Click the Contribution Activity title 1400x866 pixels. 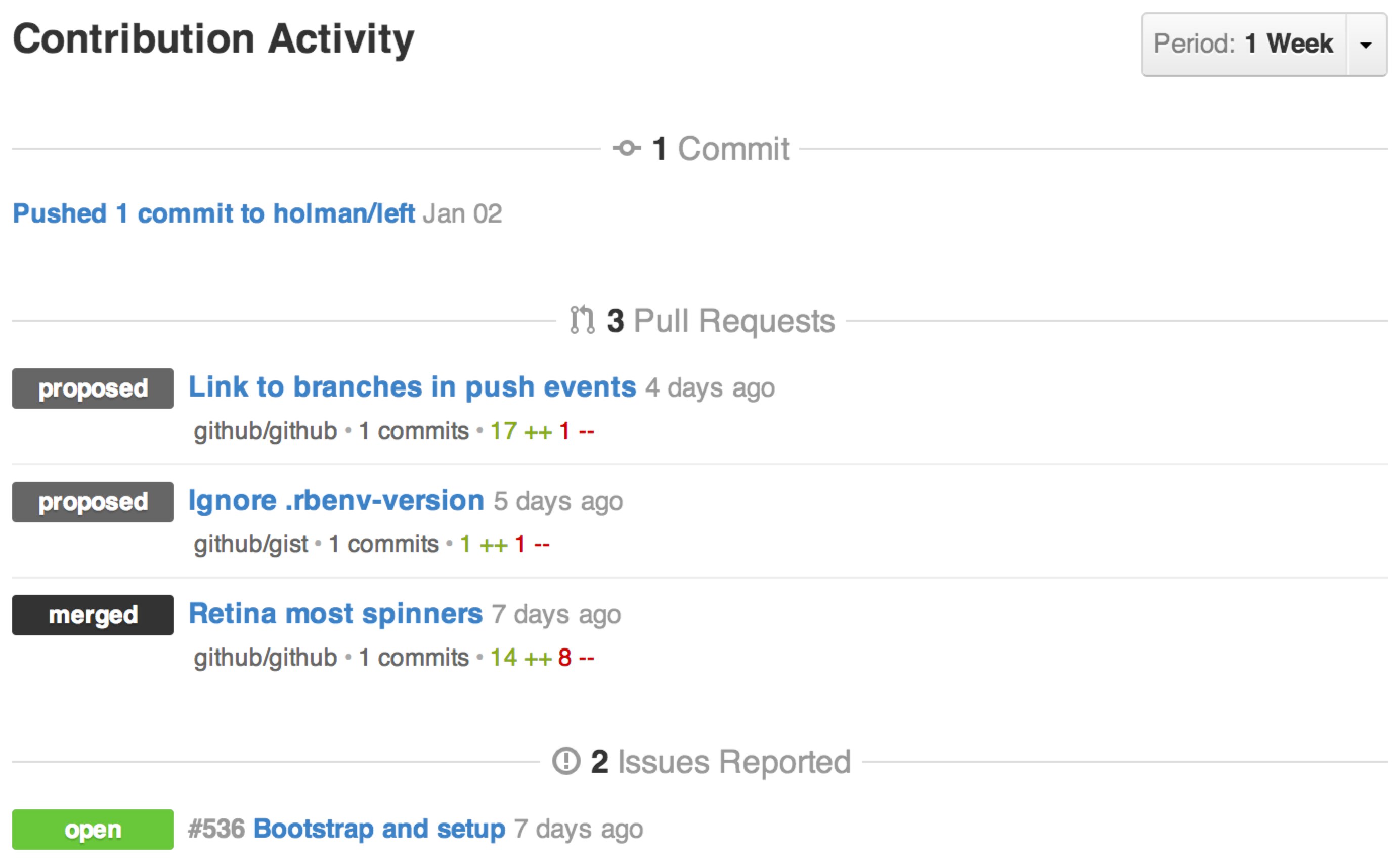213,39
